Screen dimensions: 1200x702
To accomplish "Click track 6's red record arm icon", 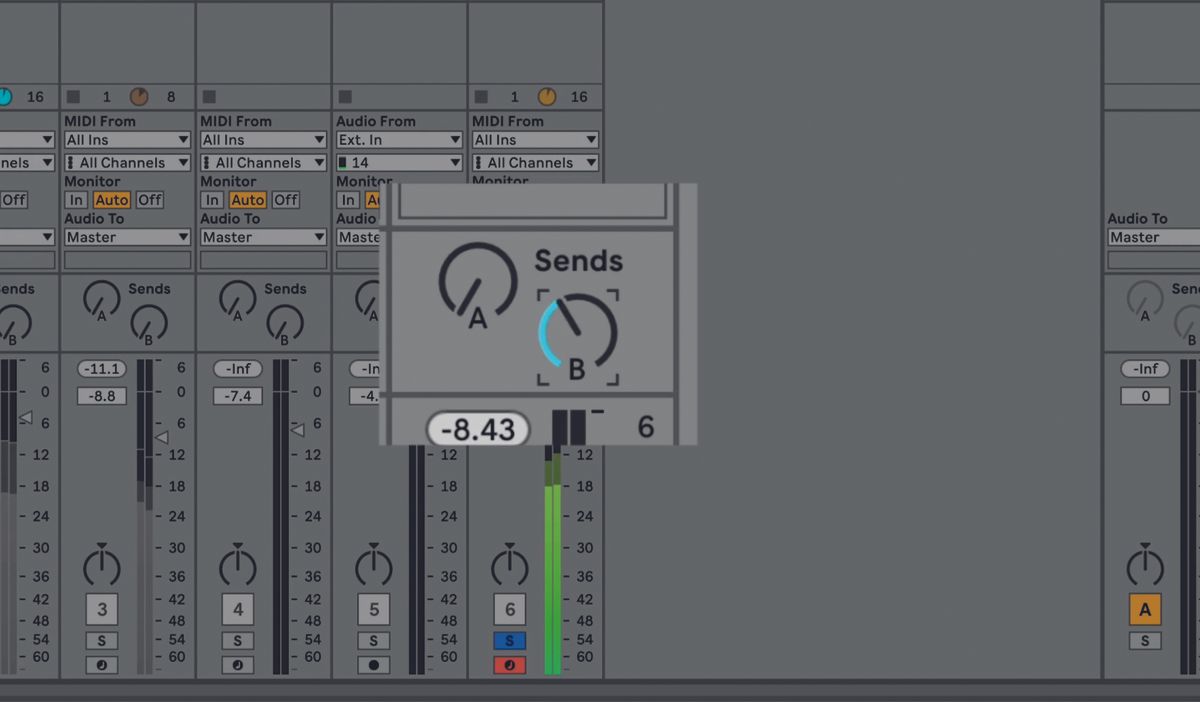I will coord(510,664).
